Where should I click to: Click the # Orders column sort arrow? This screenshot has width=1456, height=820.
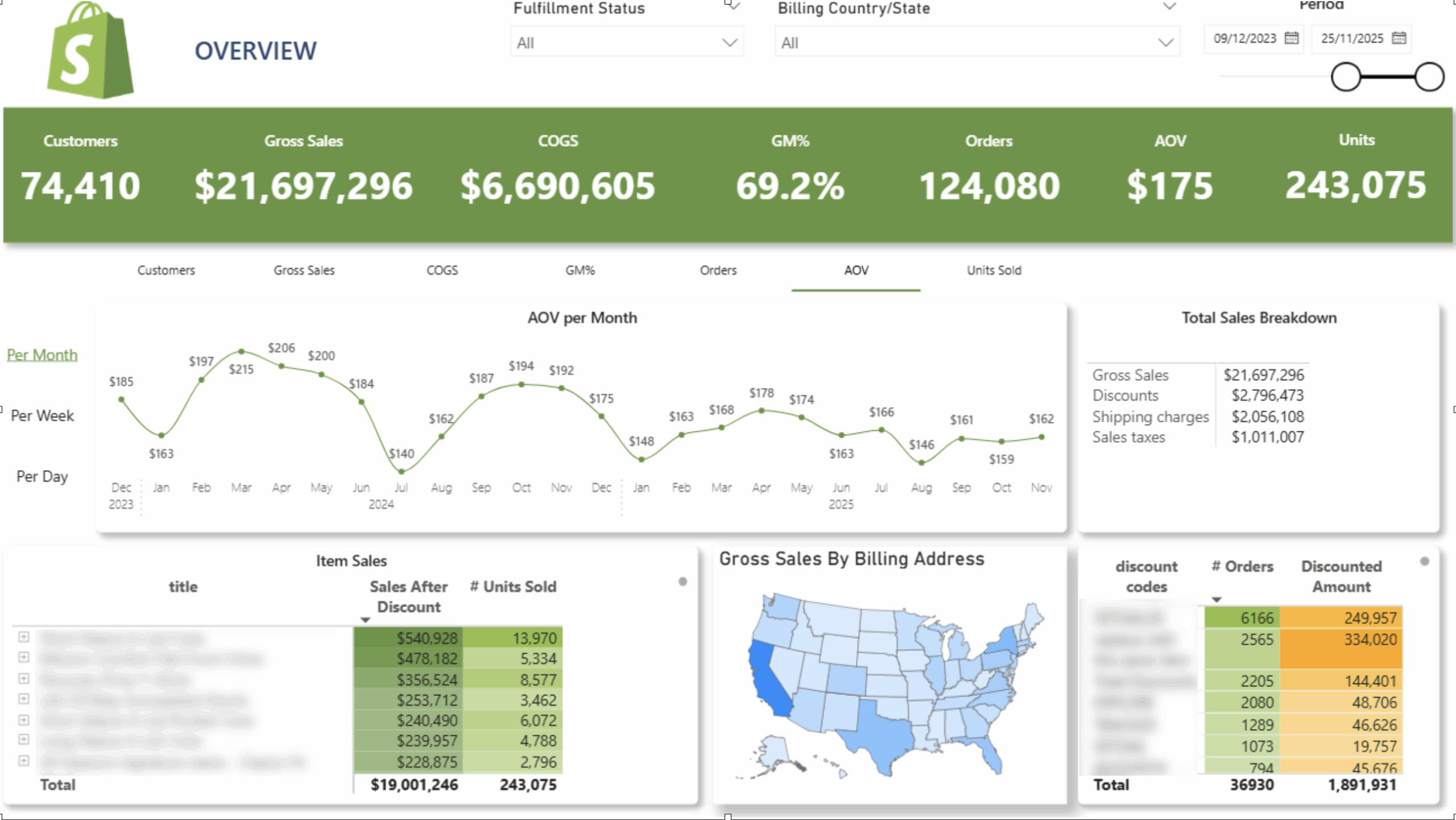pyautogui.click(x=1217, y=600)
